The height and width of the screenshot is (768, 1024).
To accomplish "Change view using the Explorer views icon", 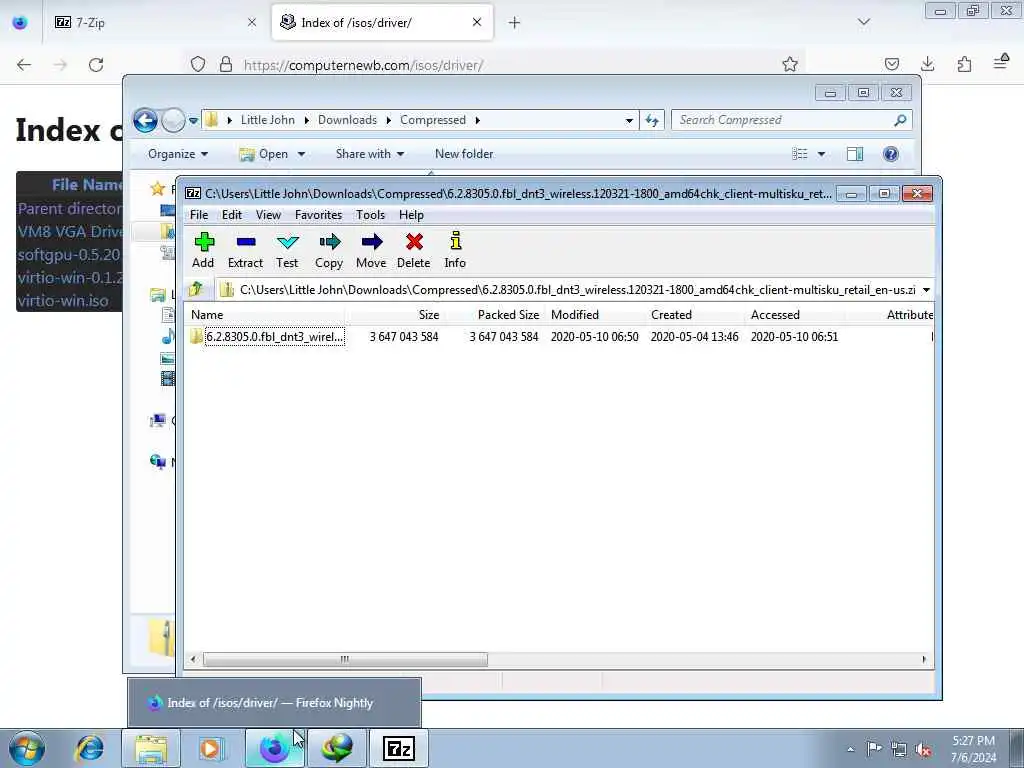I will point(800,154).
